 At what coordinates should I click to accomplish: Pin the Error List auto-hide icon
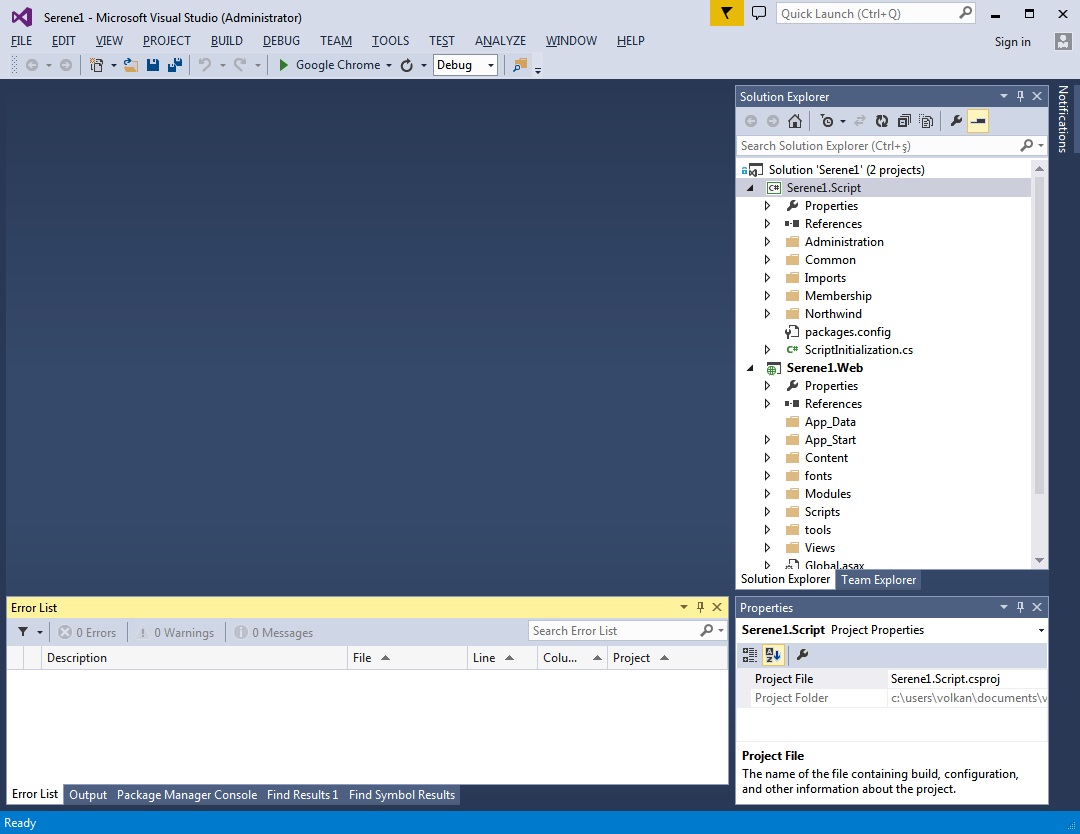(x=700, y=607)
